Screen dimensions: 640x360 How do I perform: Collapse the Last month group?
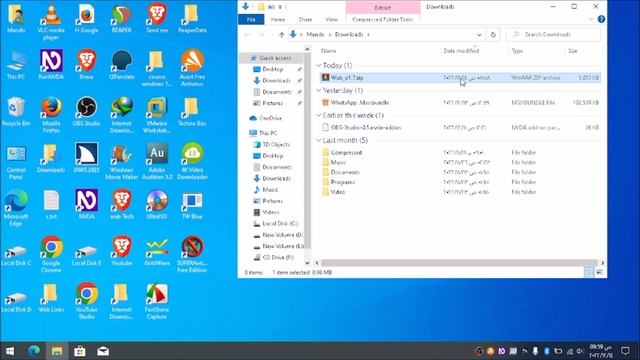(319, 140)
